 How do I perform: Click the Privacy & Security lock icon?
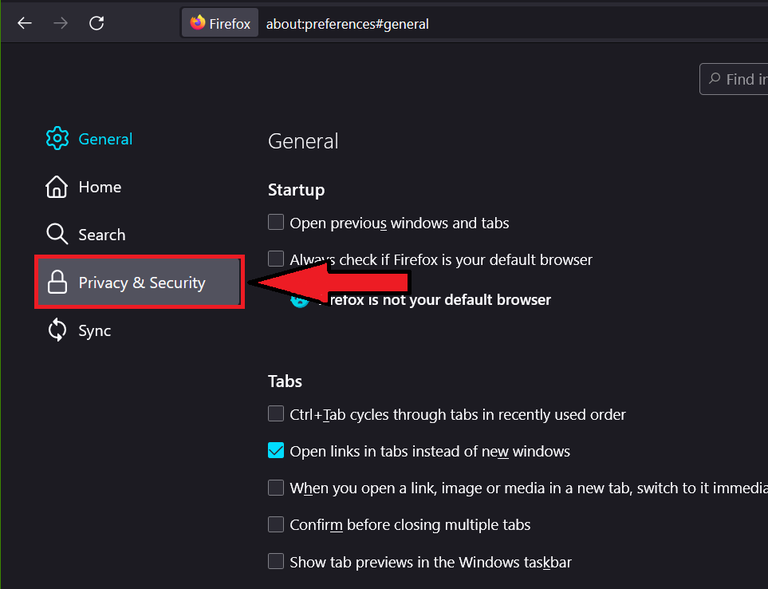pos(57,283)
